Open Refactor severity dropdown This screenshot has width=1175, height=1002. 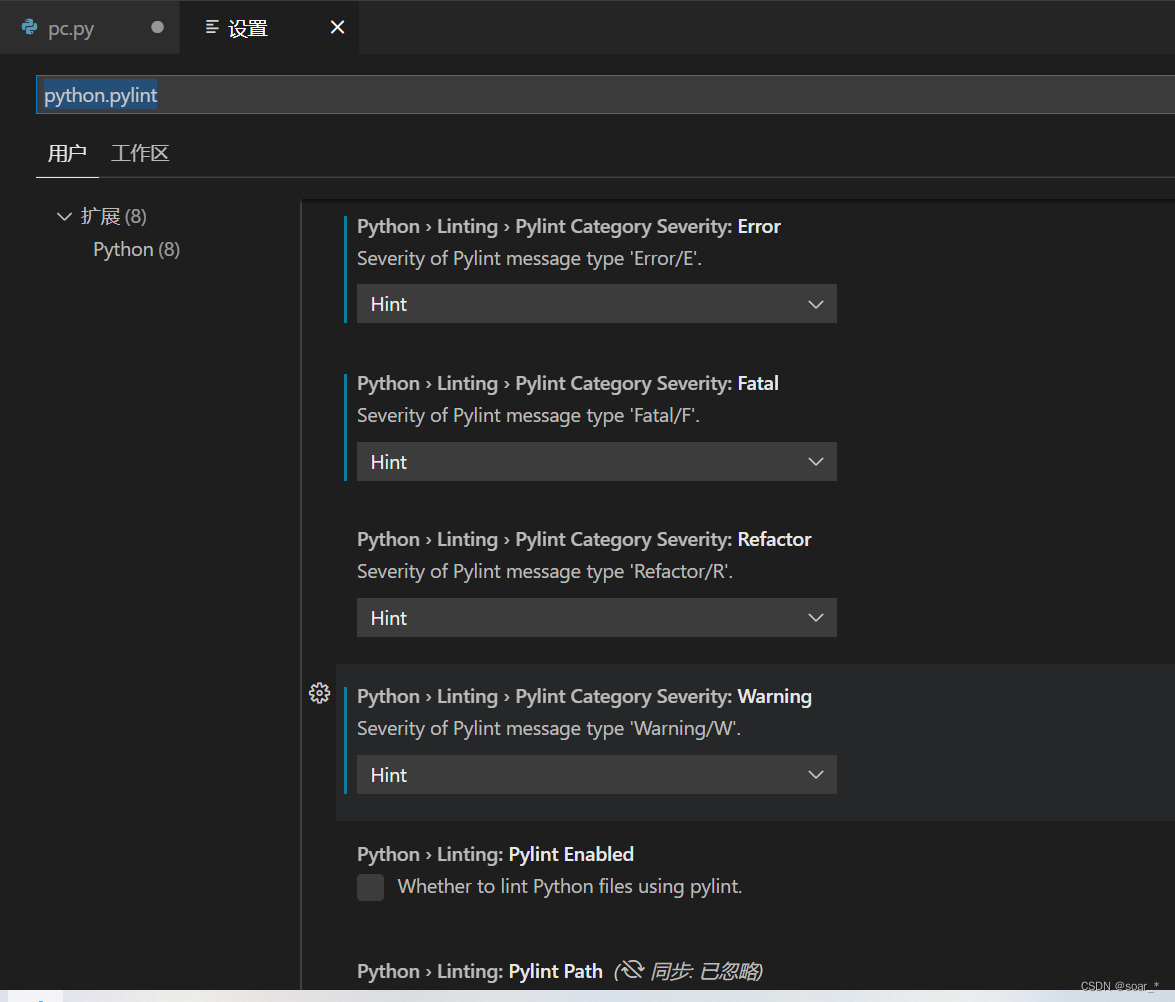tap(596, 618)
